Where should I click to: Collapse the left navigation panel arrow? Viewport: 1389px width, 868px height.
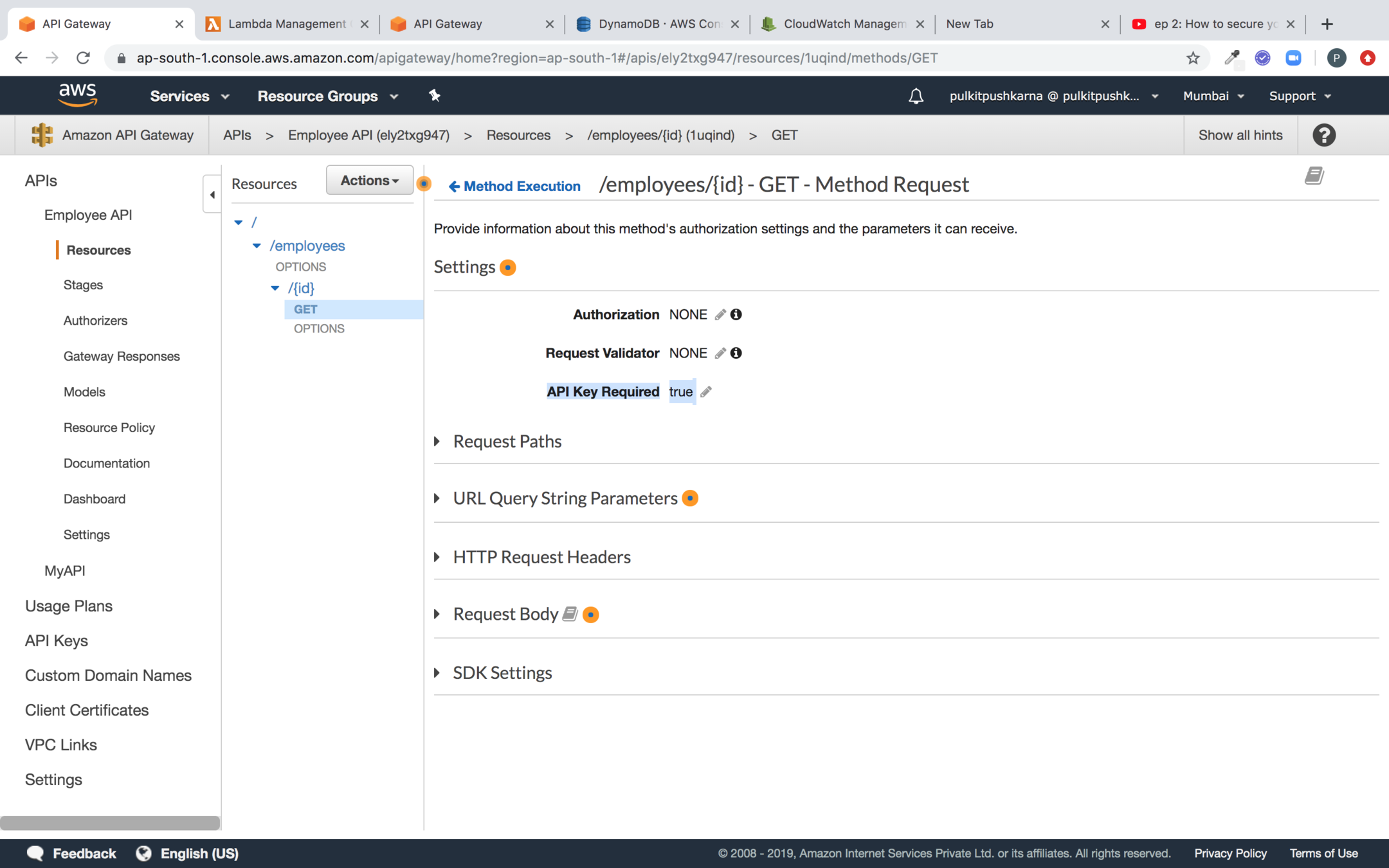click(212, 194)
